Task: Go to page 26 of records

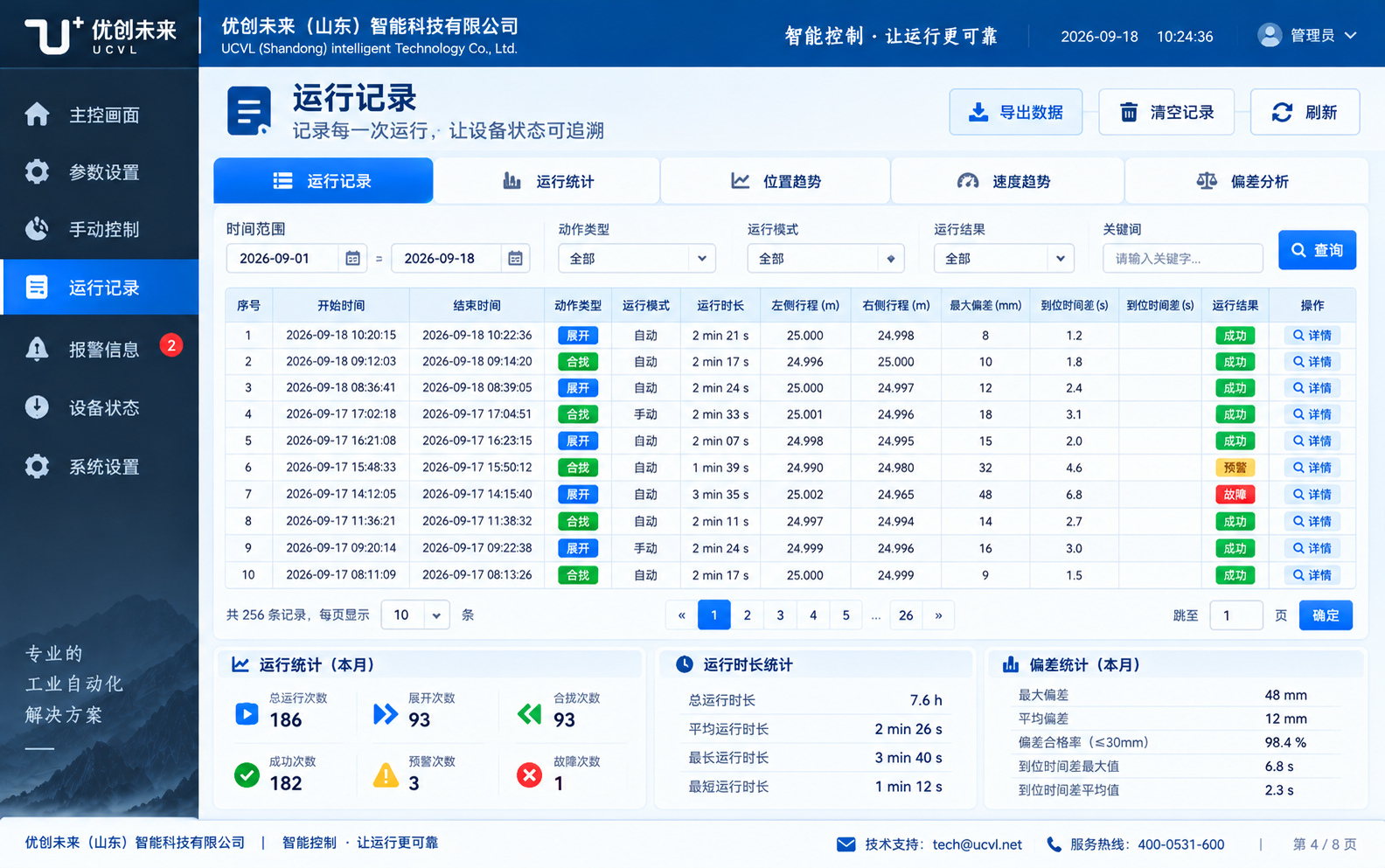Action: (x=906, y=615)
